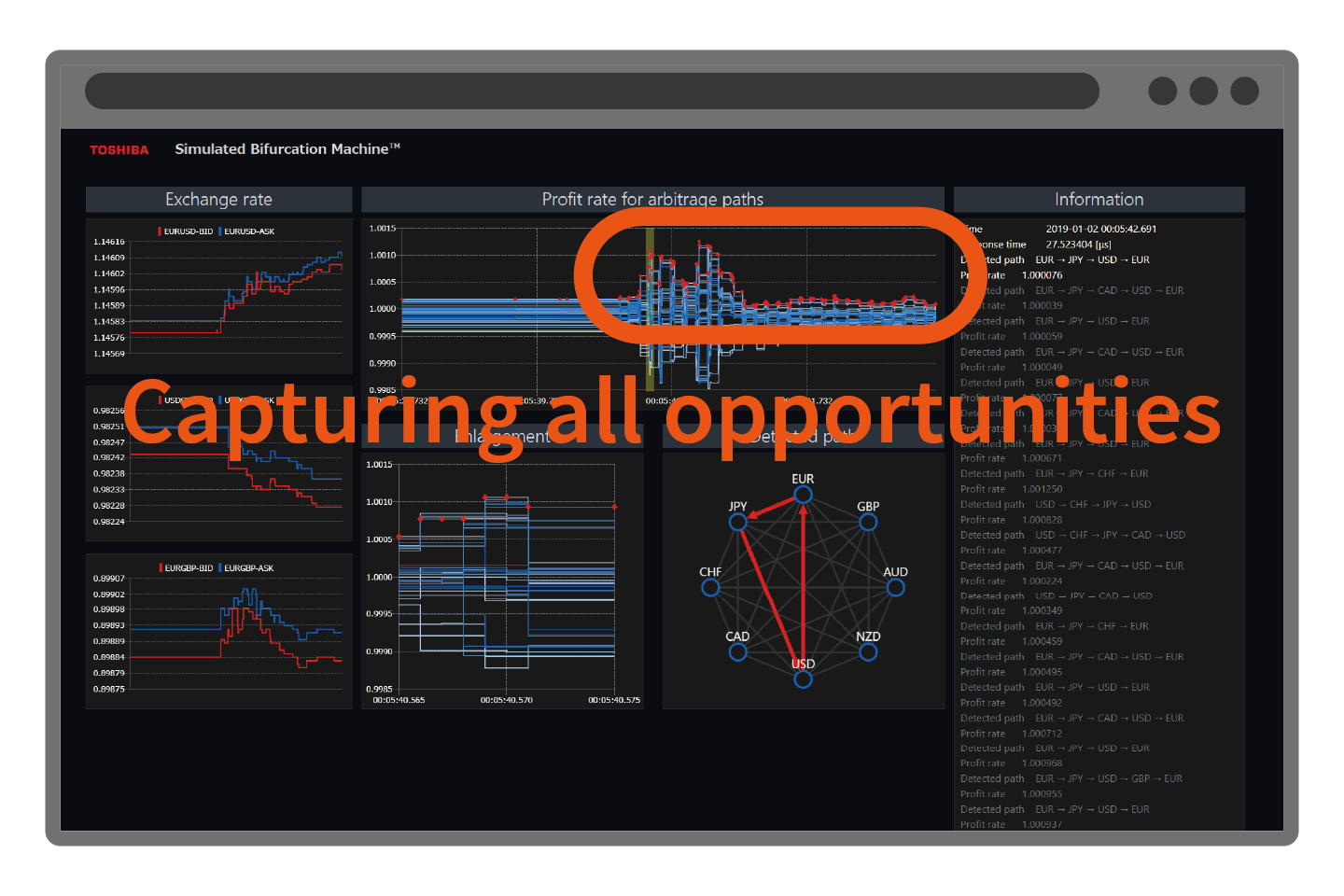This screenshot has width=1344, height=896.
Task: Click the Simulated Bifurcation Machine title
Action: (x=287, y=149)
